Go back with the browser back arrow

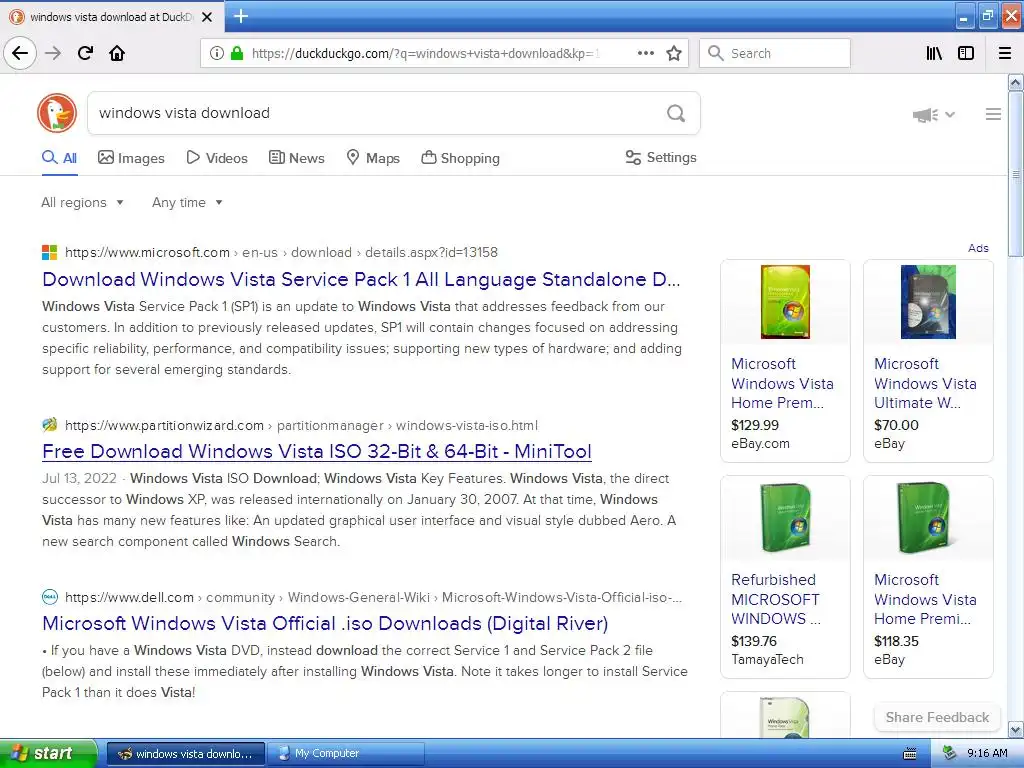(x=20, y=53)
